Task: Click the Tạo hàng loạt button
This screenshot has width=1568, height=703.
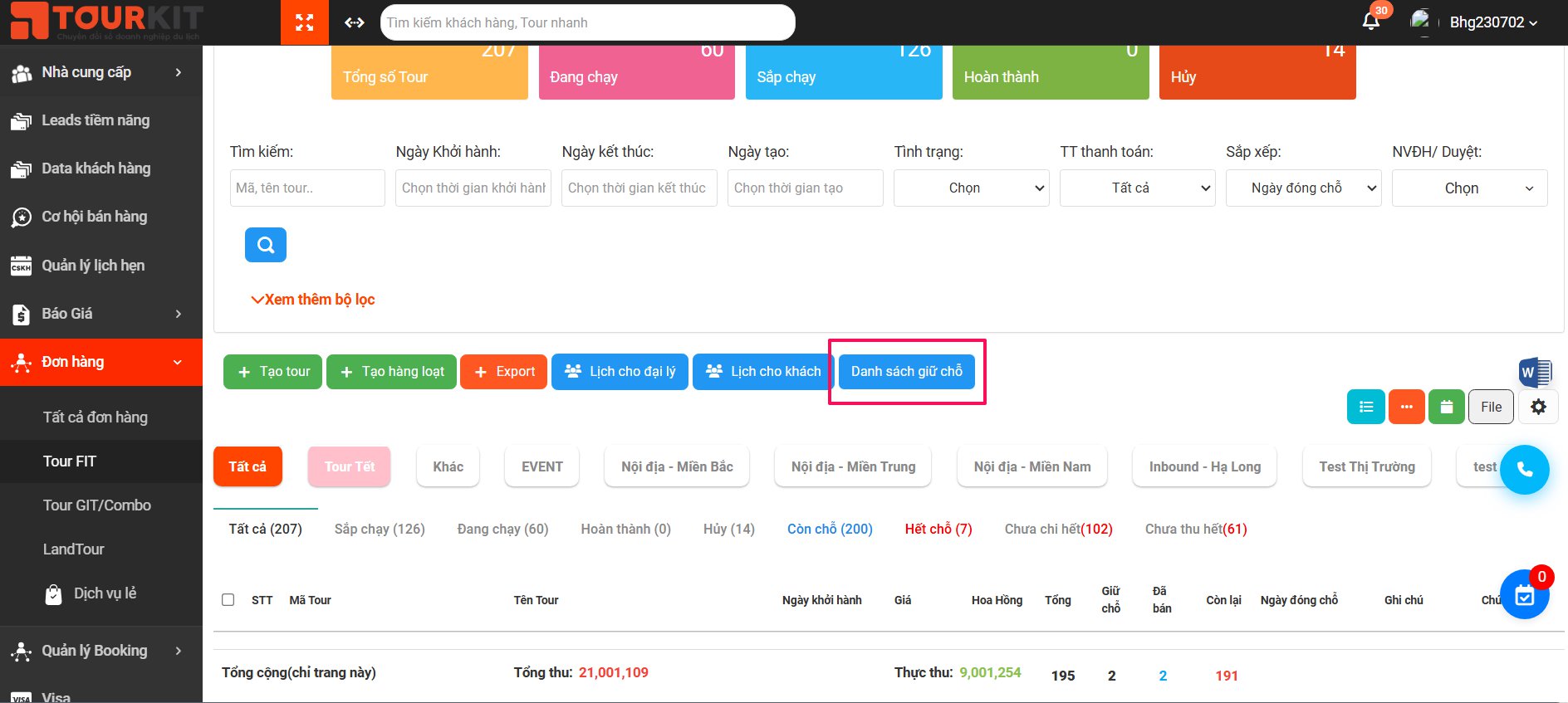Action: (x=391, y=372)
